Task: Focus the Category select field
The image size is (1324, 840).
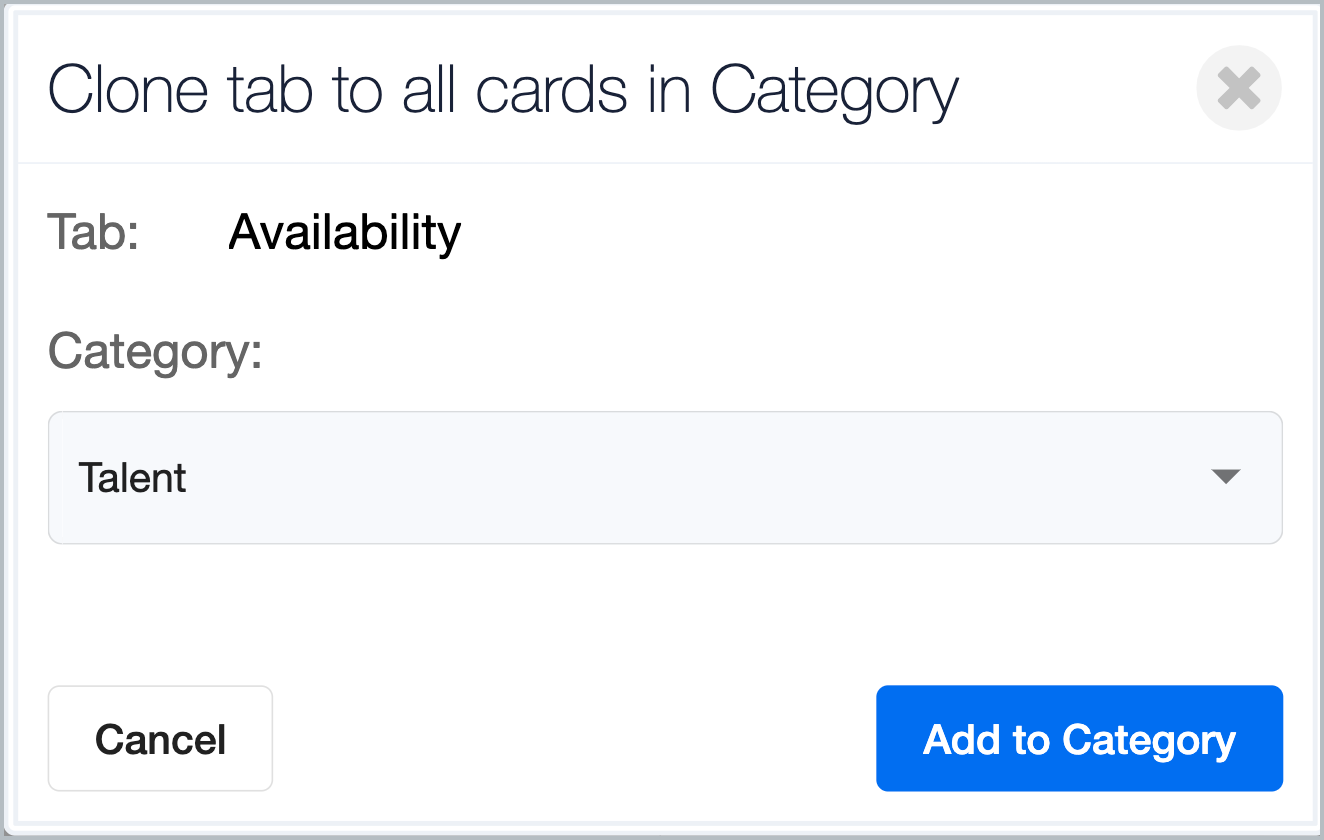Action: coord(665,478)
